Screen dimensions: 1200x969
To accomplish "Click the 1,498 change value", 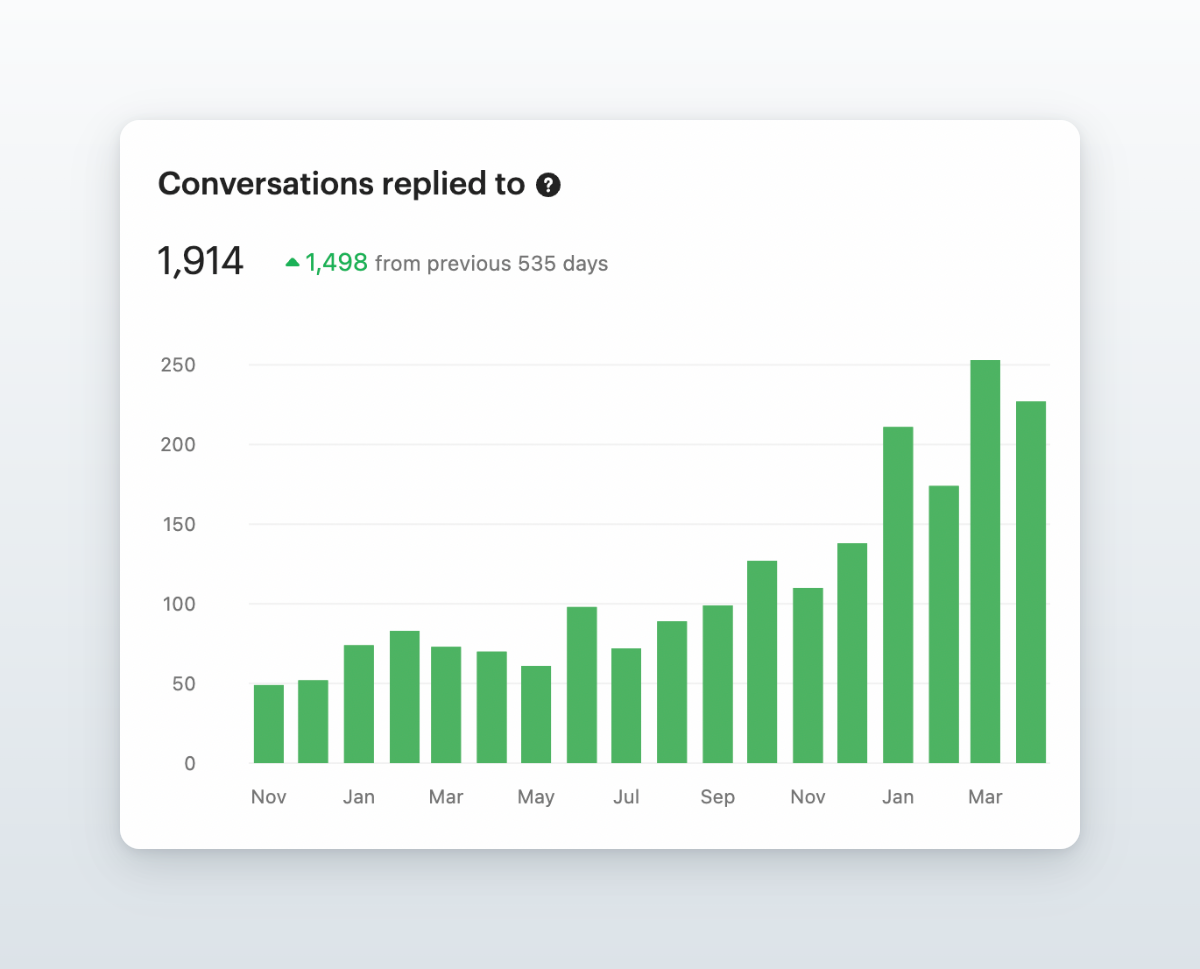I will coord(337,263).
